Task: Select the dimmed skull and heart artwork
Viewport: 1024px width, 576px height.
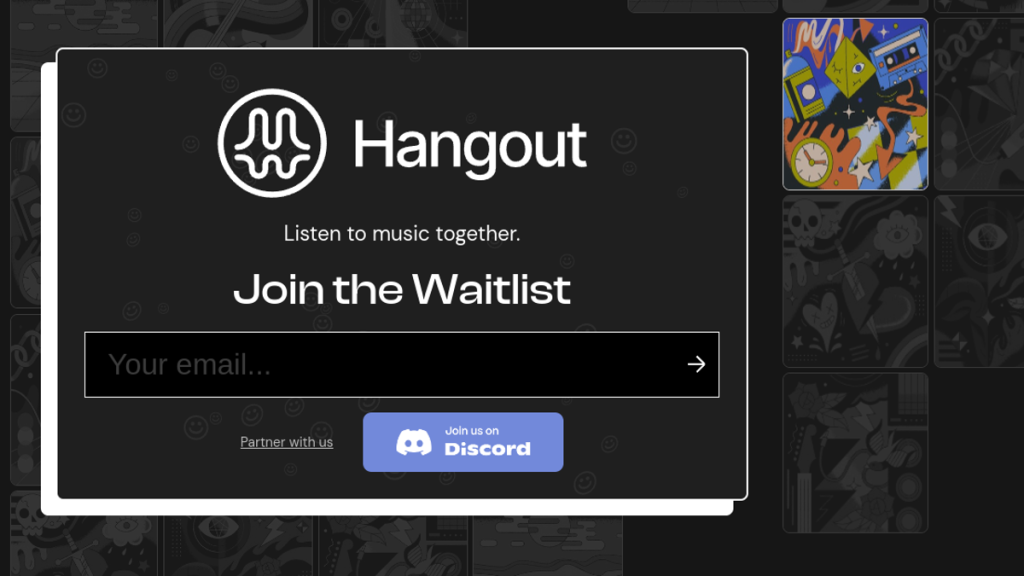Action: pyautogui.click(x=856, y=281)
